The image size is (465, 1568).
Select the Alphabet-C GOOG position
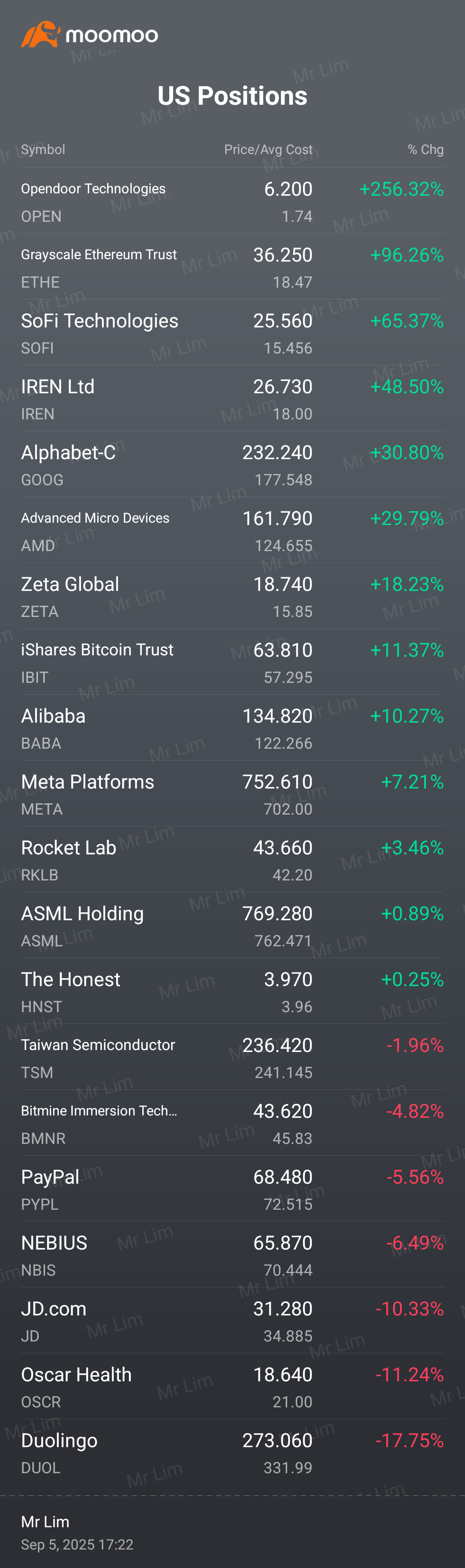232,465
